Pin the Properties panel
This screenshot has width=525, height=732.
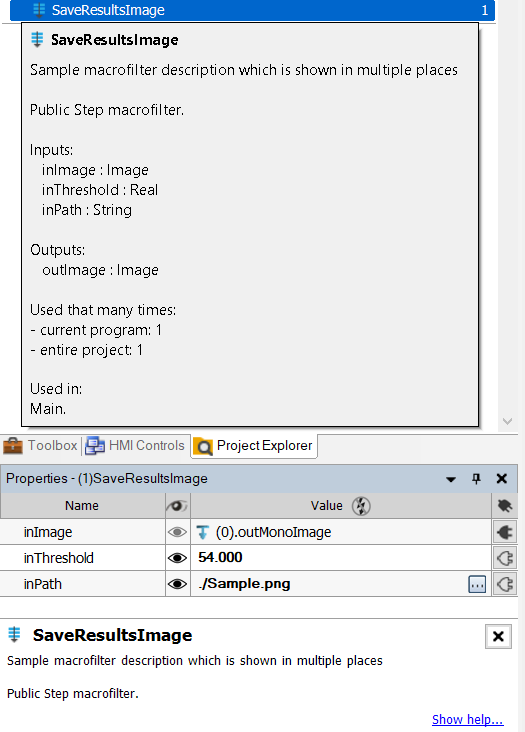(x=476, y=479)
